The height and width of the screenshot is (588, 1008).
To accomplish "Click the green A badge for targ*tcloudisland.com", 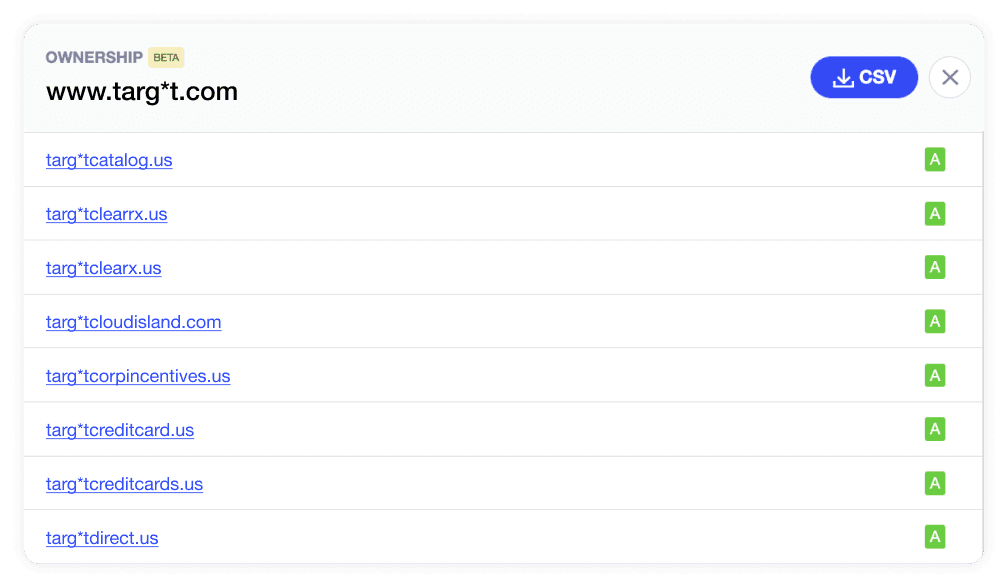I will [x=935, y=321].
